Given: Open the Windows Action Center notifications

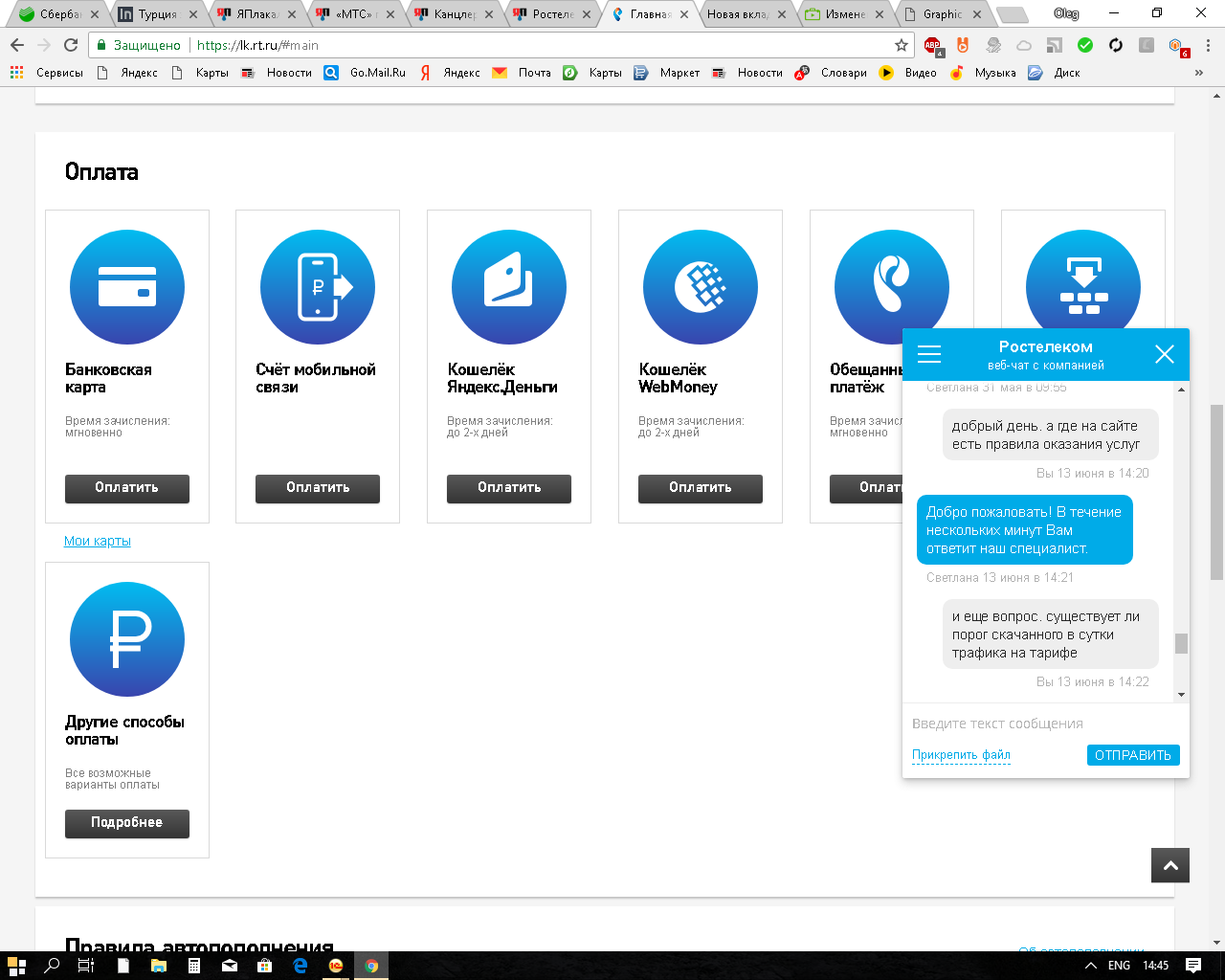Looking at the screenshot, I should click(1193, 966).
